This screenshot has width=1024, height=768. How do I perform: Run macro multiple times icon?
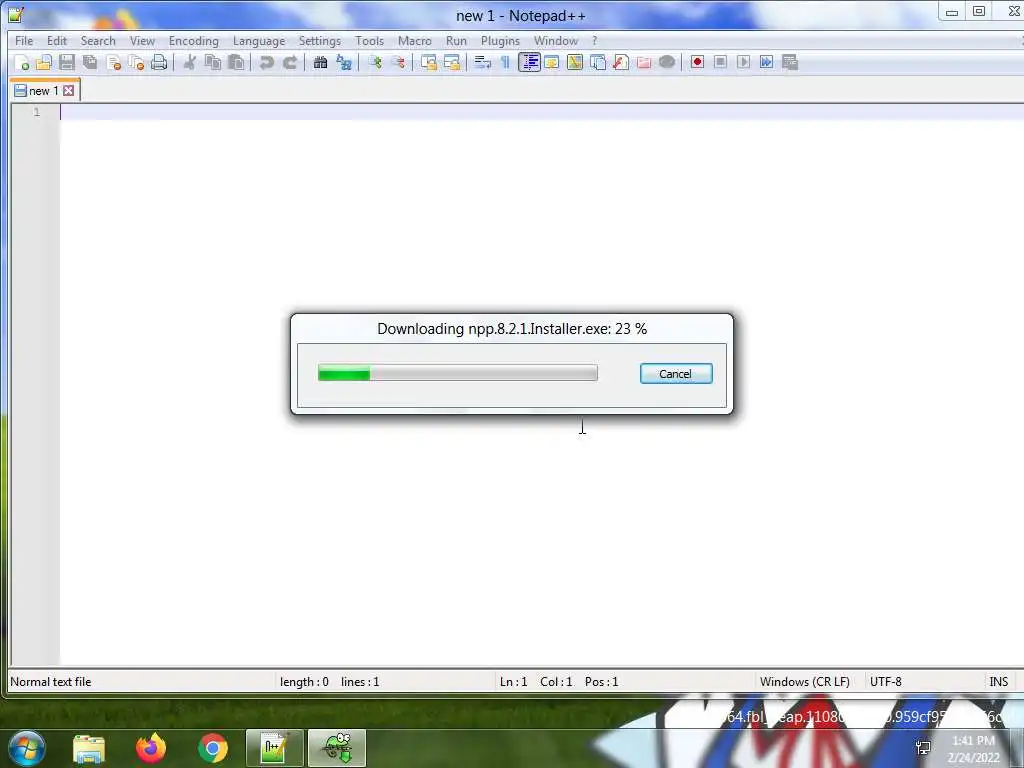(767, 63)
